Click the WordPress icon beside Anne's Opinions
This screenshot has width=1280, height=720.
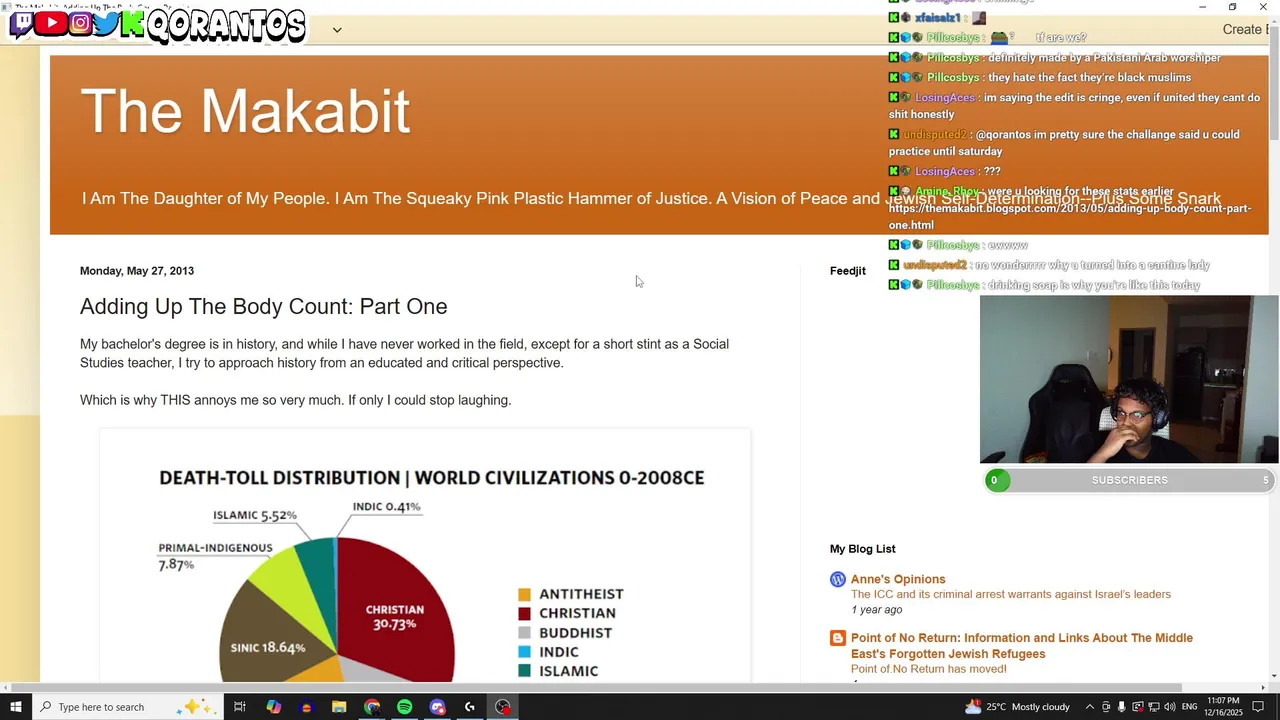pyautogui.click(x=838, y=579)
